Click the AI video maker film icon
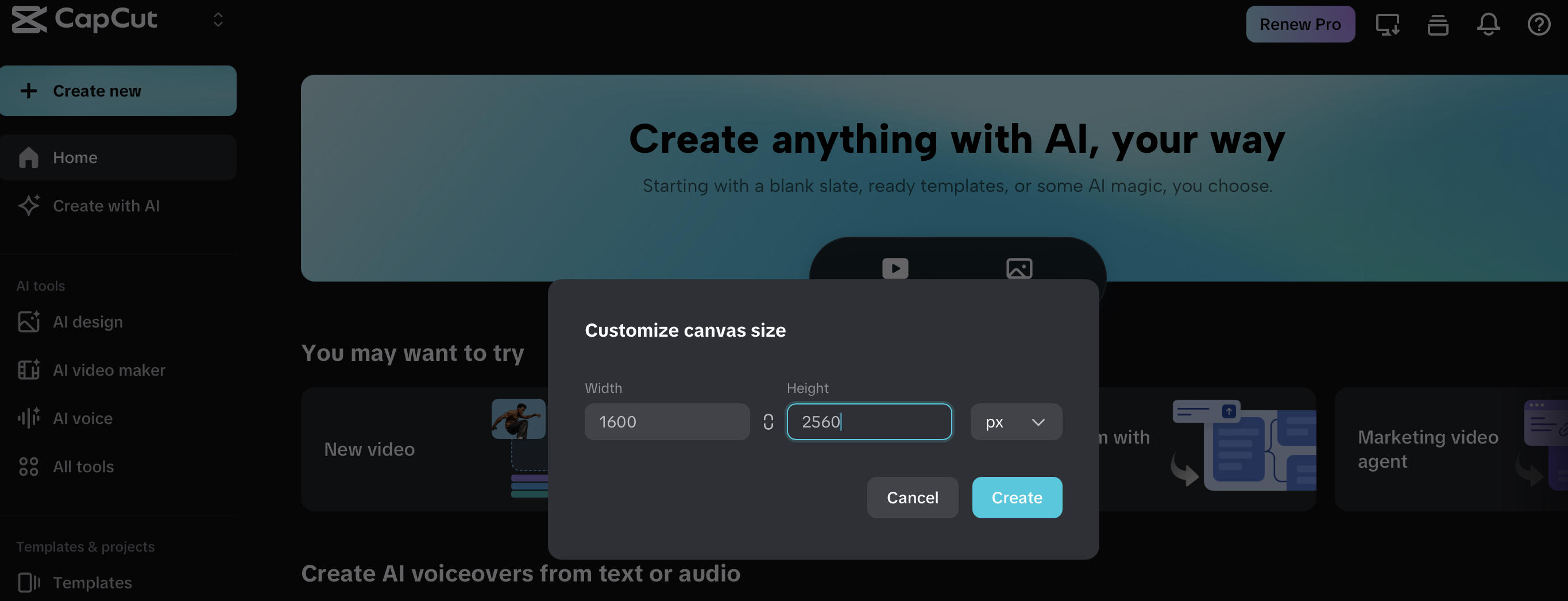The height and width of the screenshot is (601, 1568). coord(29,369)
